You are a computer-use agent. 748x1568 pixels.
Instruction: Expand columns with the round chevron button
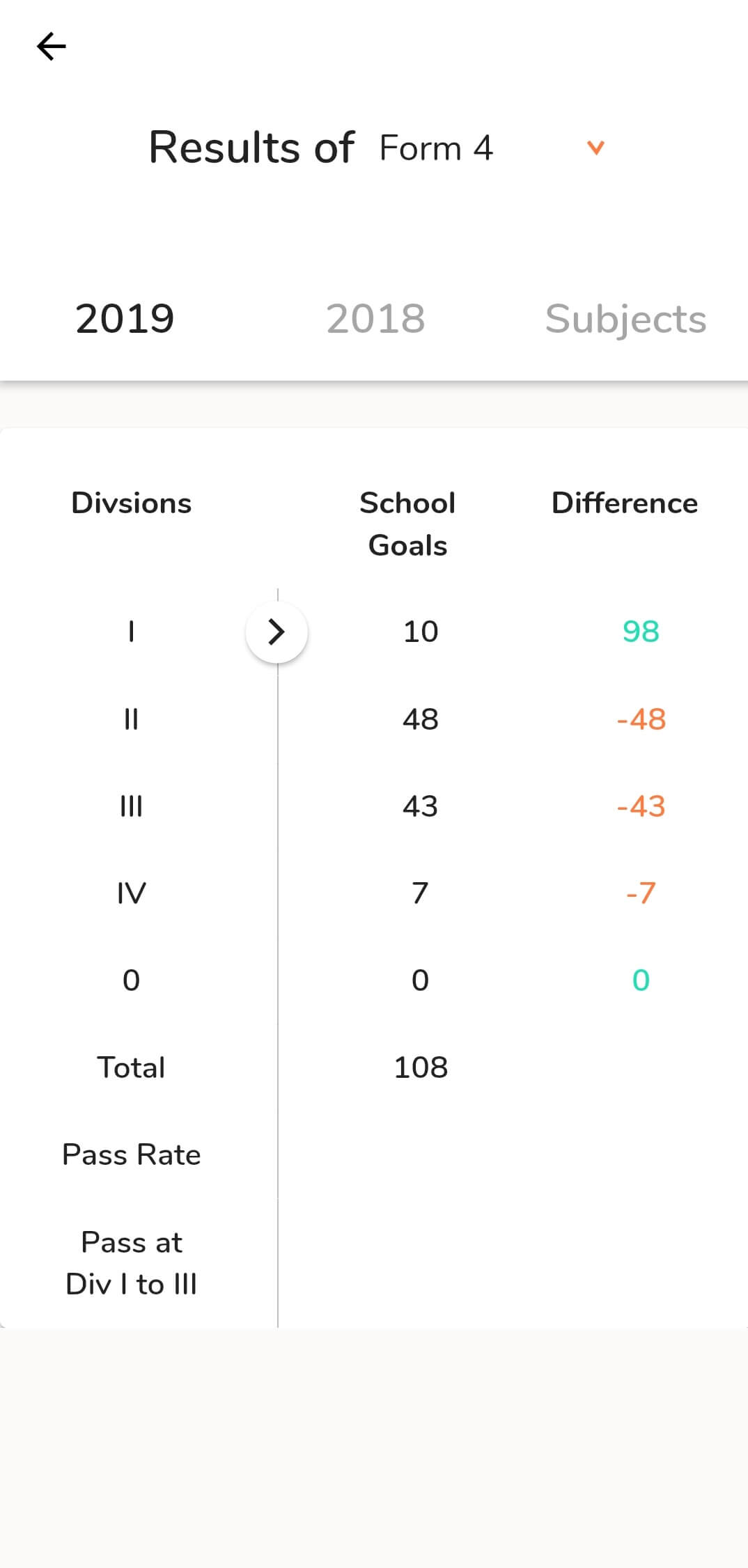(x=276, y=632)
